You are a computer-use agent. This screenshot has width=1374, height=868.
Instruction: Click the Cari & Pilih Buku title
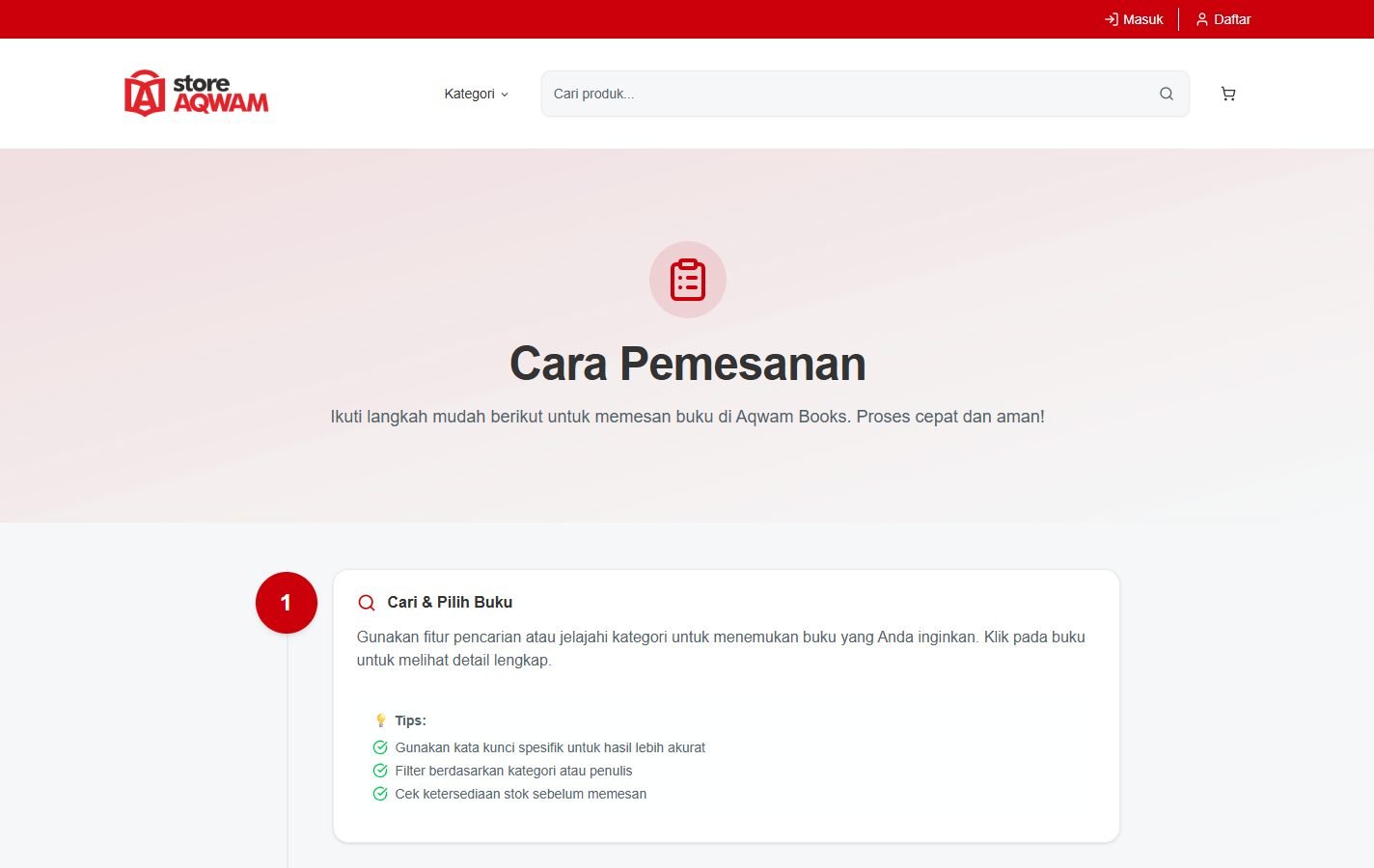point(450,602)
